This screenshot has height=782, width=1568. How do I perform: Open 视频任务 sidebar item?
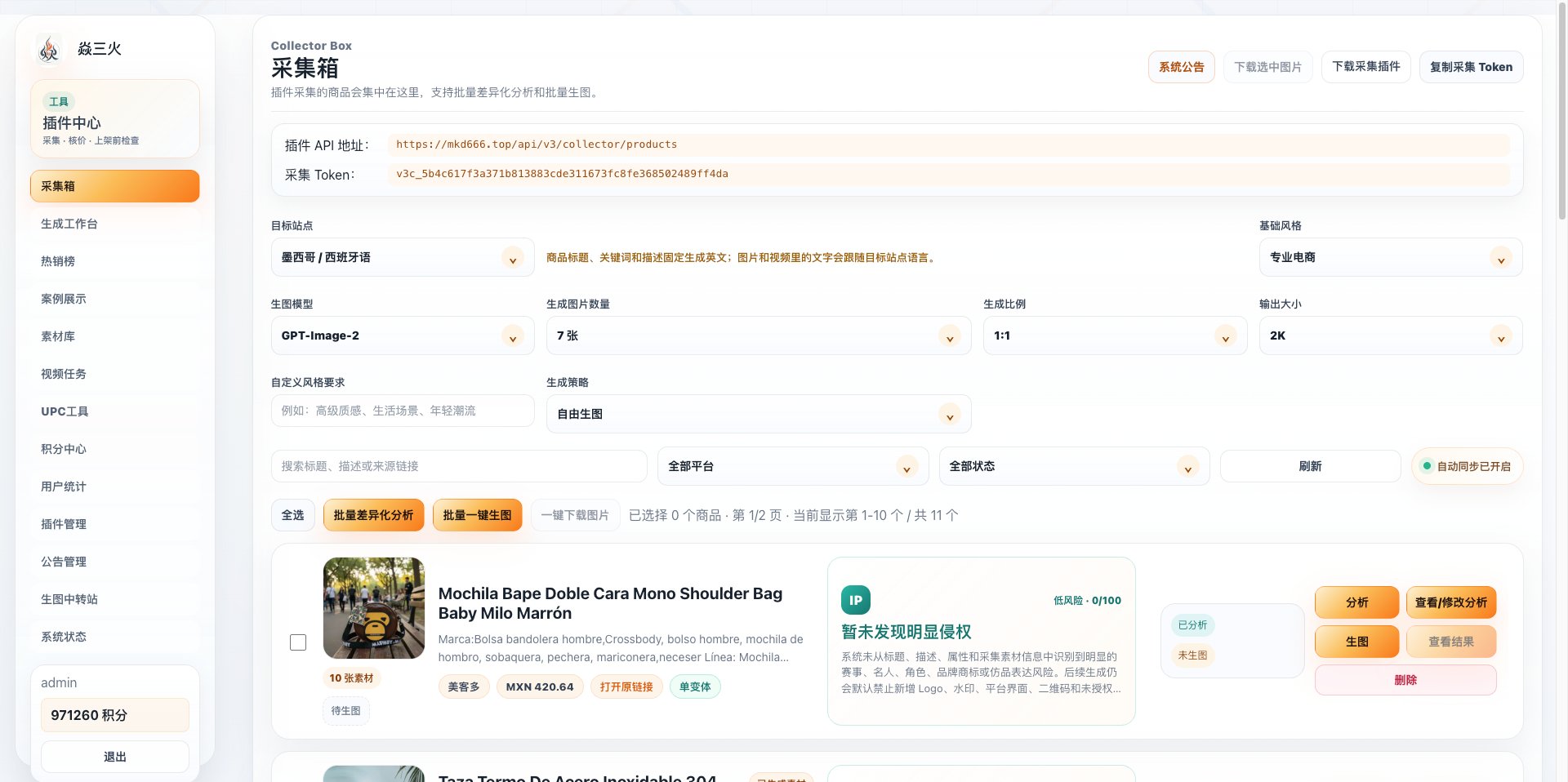pos(114,374)
